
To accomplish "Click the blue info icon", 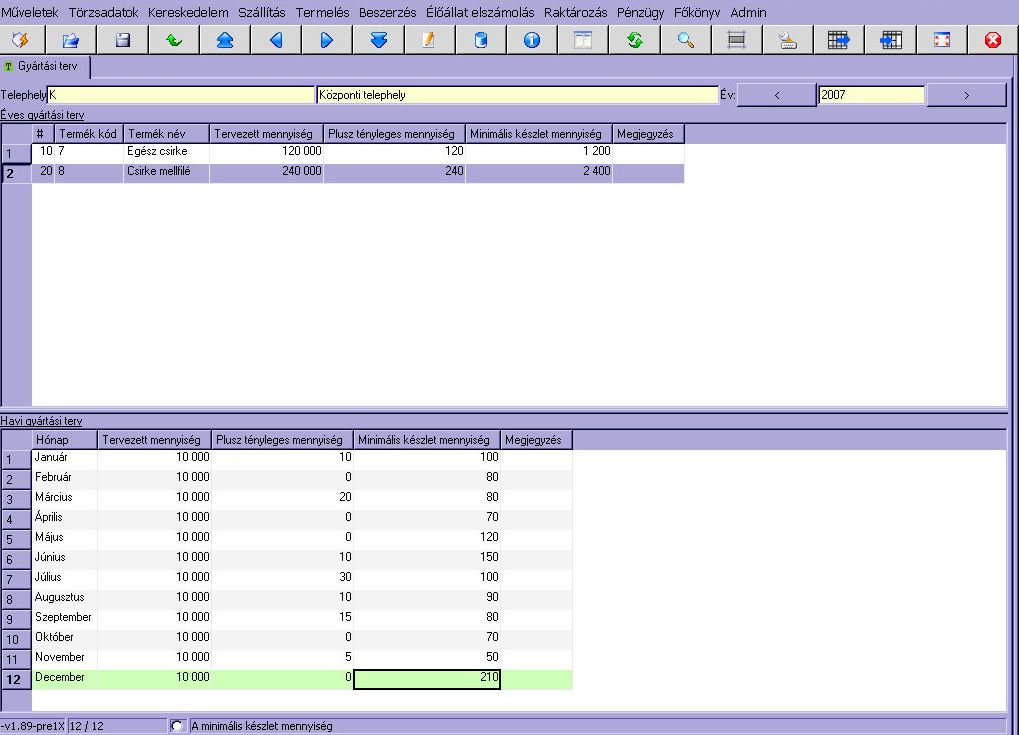I will pyautogui.click(x=531, y=40).
